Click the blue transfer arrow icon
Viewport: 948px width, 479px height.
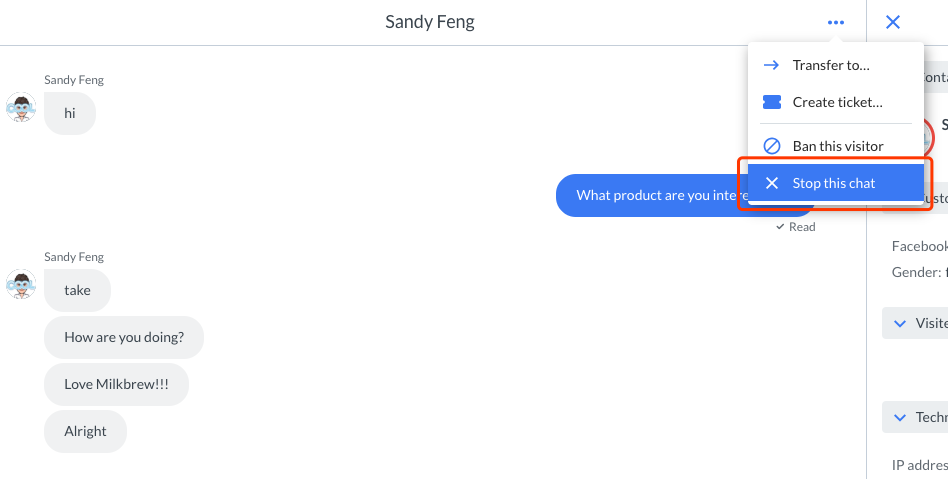point(771,66)
